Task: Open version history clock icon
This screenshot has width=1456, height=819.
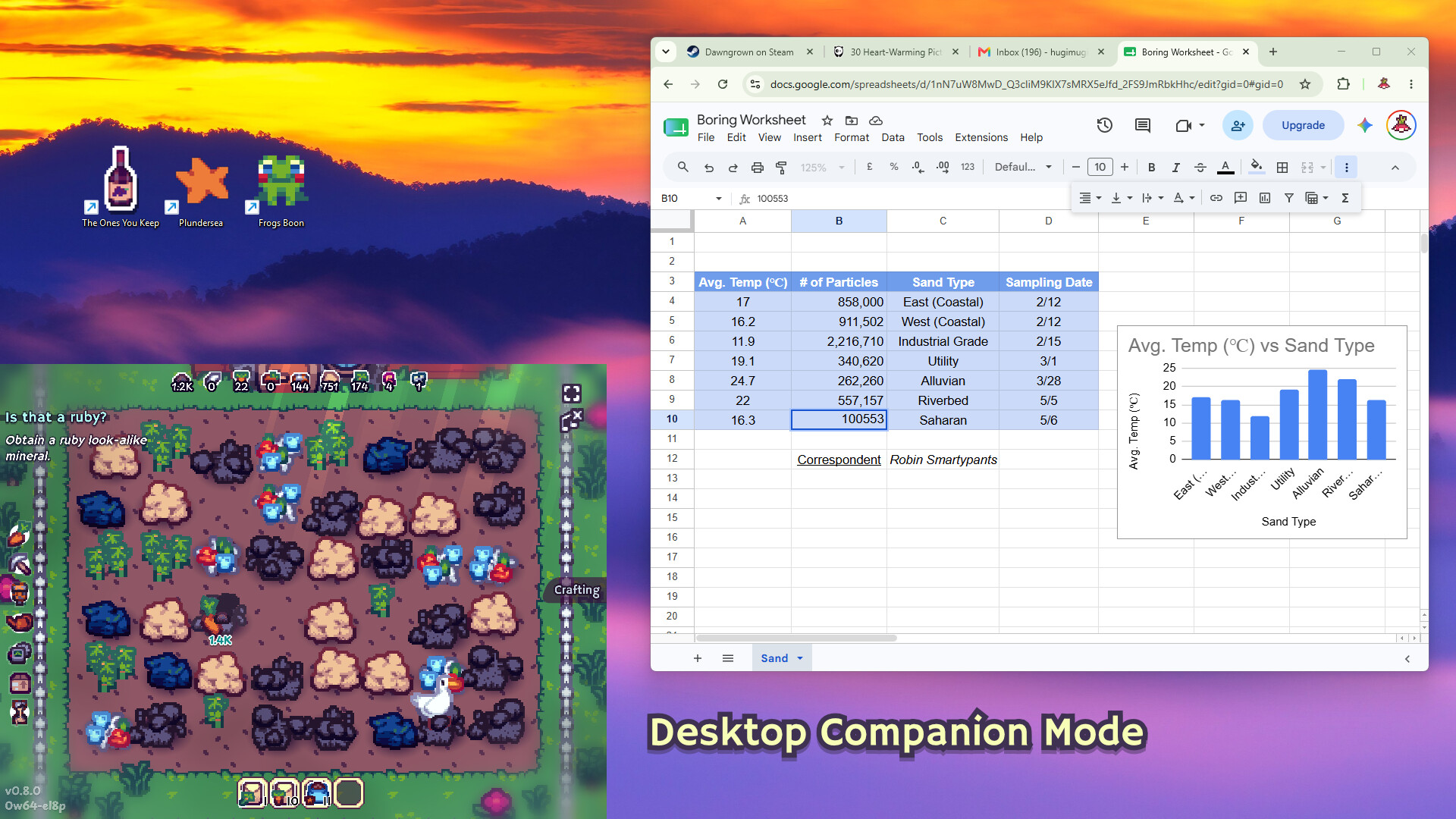Action: coord(1104,125)
